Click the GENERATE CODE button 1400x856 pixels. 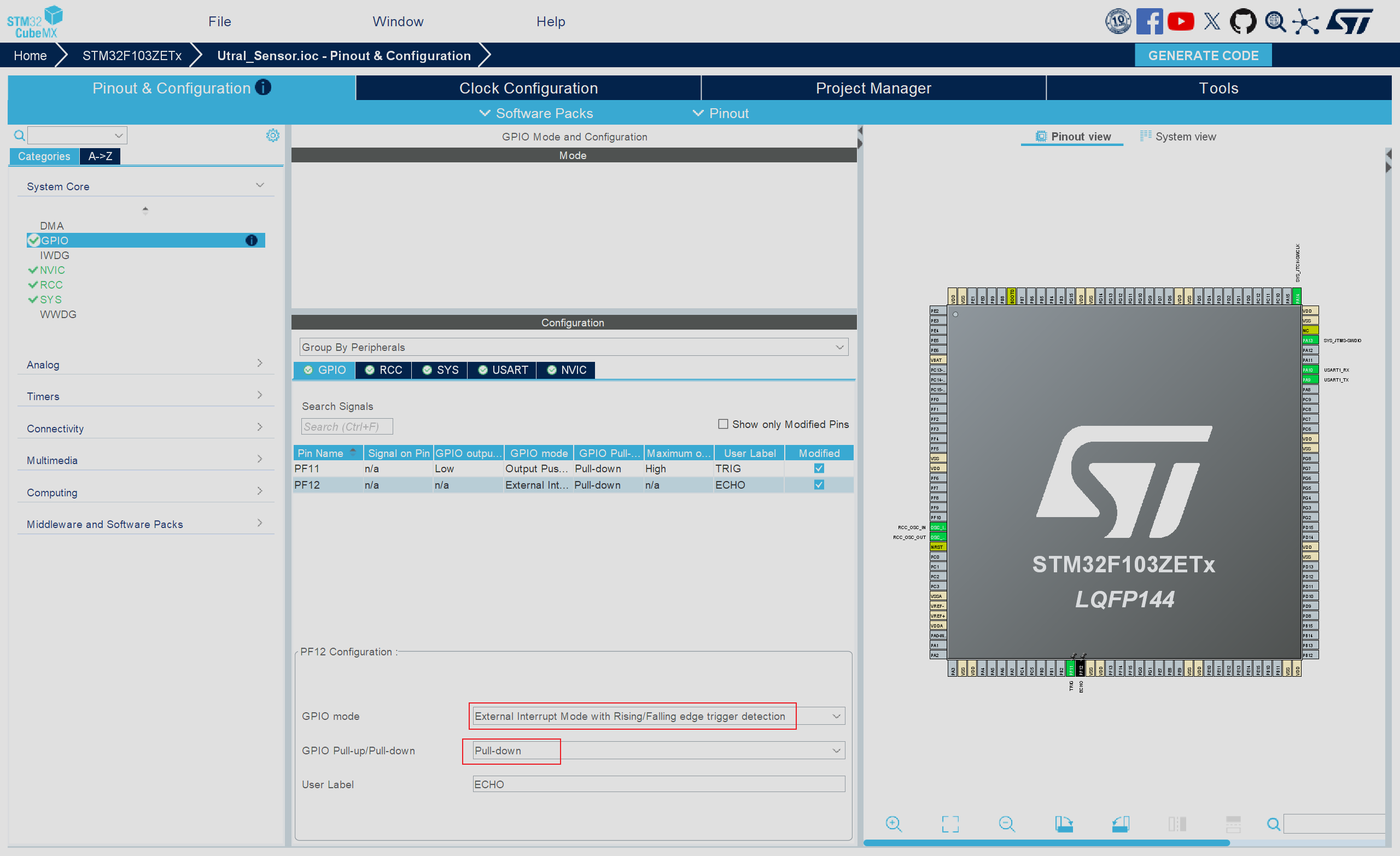(x=1203, y=55)
